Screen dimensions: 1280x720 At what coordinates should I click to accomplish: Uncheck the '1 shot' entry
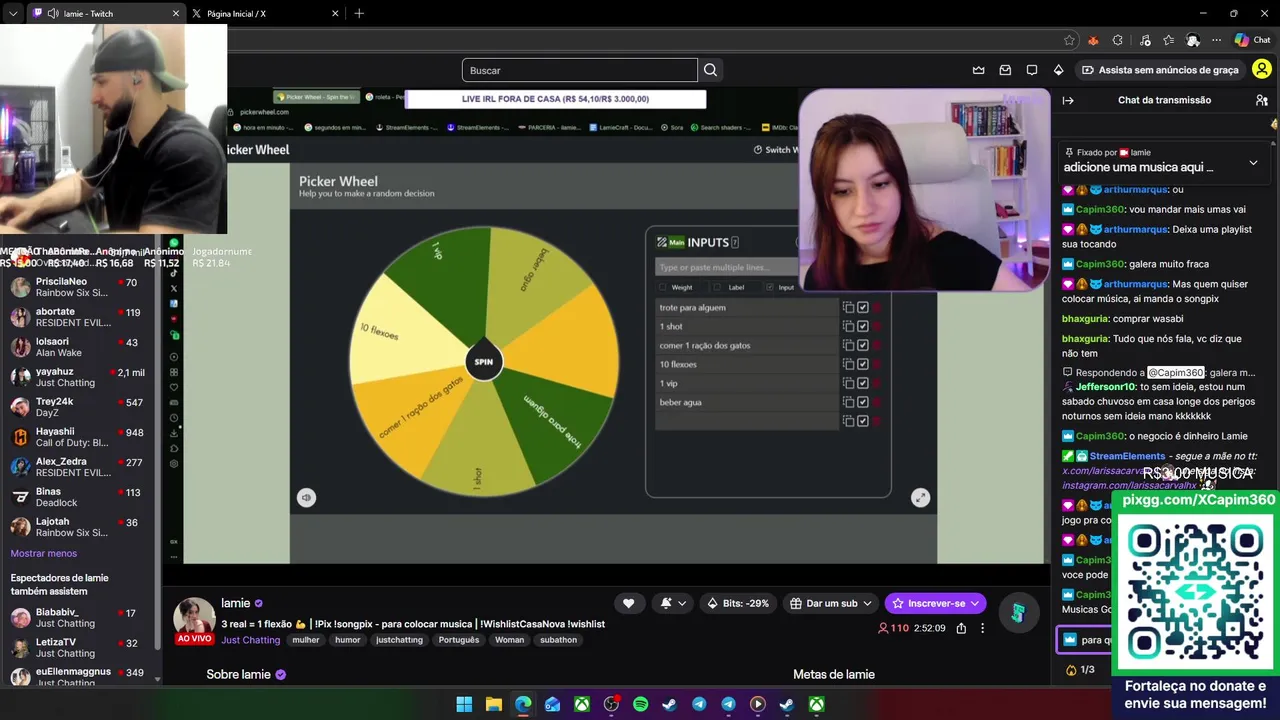point(862,326)
